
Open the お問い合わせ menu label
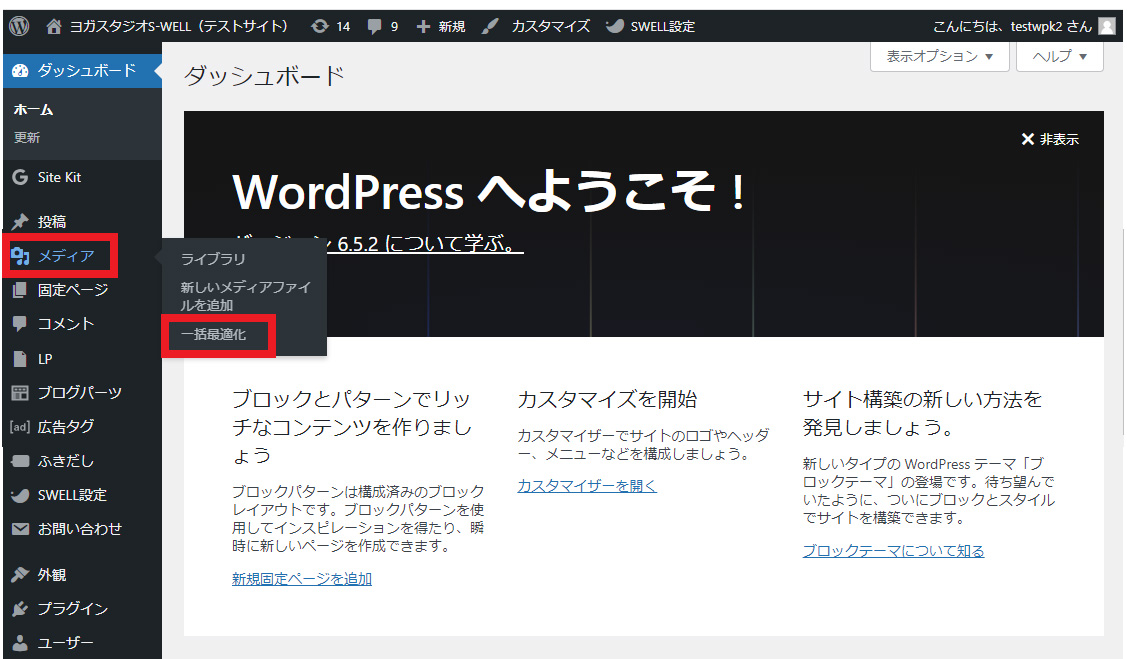tap(80, 529)
